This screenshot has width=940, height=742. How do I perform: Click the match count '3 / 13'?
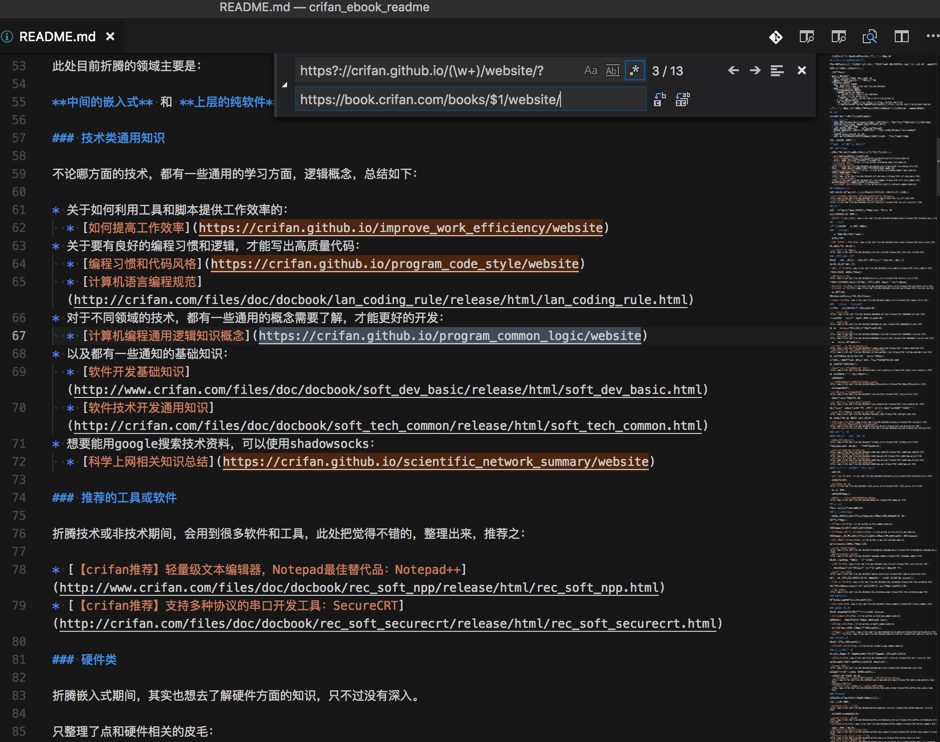[667, 71]
